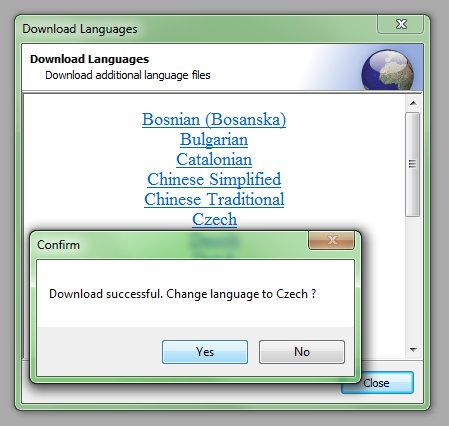Image resolution: width=449 pixels, height=426 pixels.
Task: Click the scrollbar down arrow
Action: click(413, 350)
